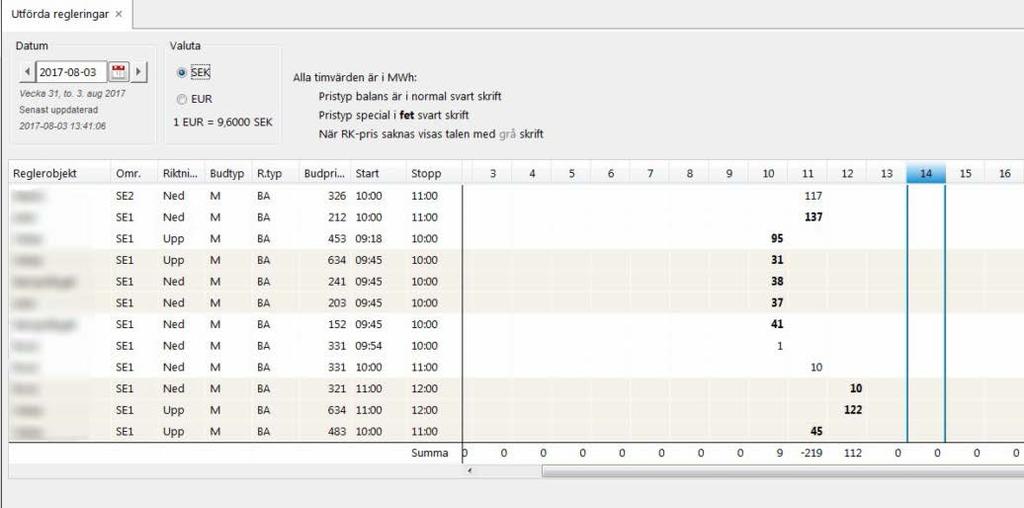Select EUR currency radio button

pyautogui.click(x=181, y=99)
